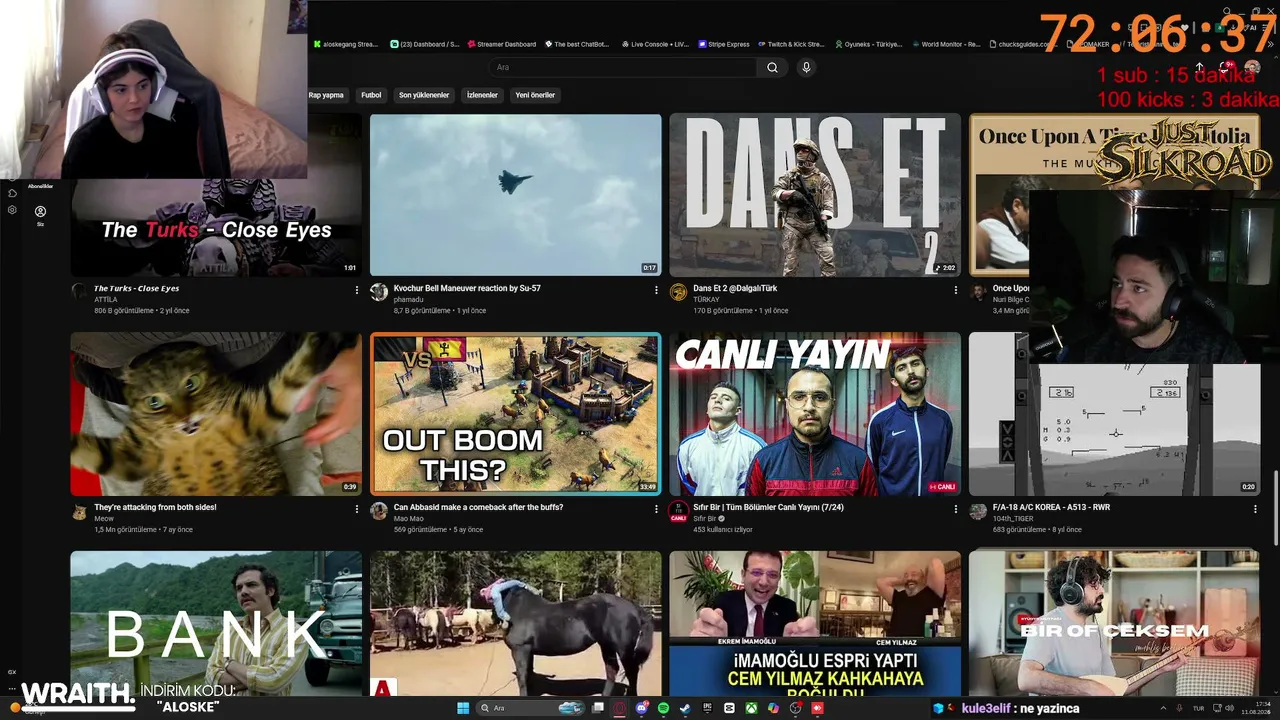Open the Spotify taskbar icon

[664, 708]
